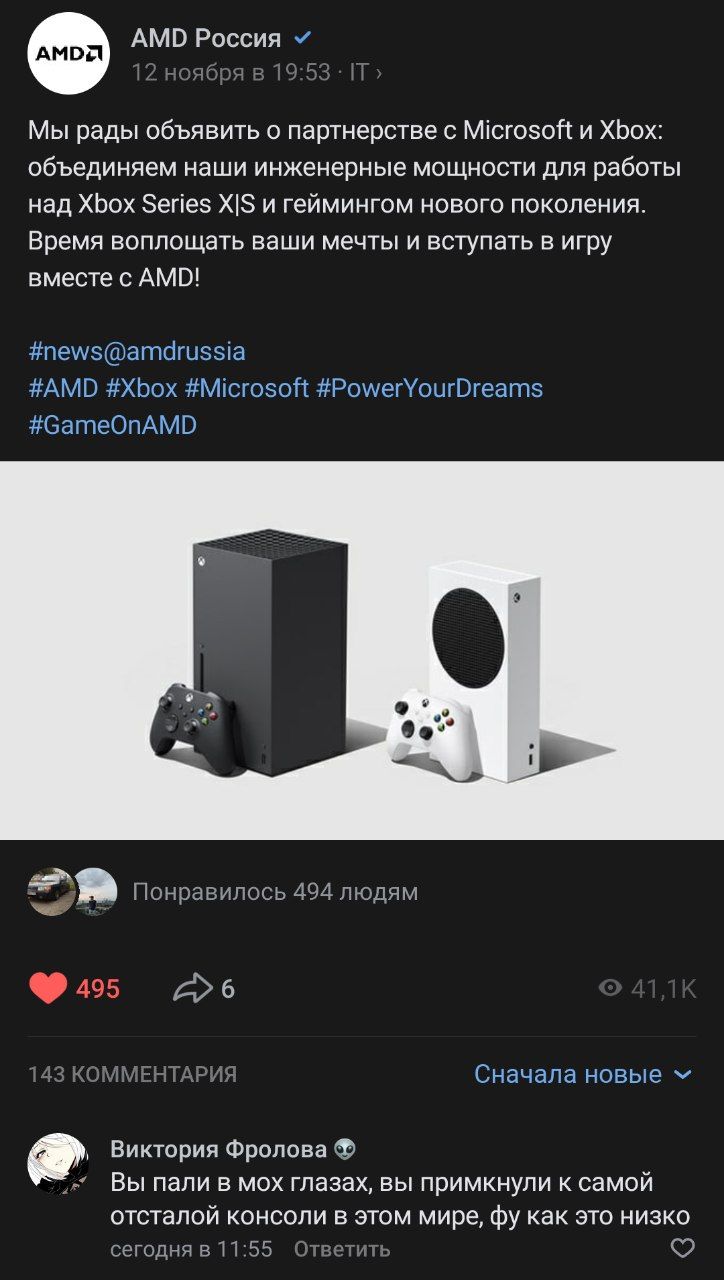
Task: Tap Ответить to reply to the comment
Action: pos(342,1249)
